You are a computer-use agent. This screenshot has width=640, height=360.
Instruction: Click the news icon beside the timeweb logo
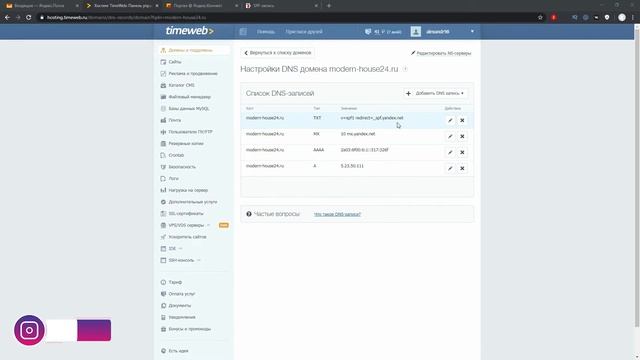click(x=243, y=31)
